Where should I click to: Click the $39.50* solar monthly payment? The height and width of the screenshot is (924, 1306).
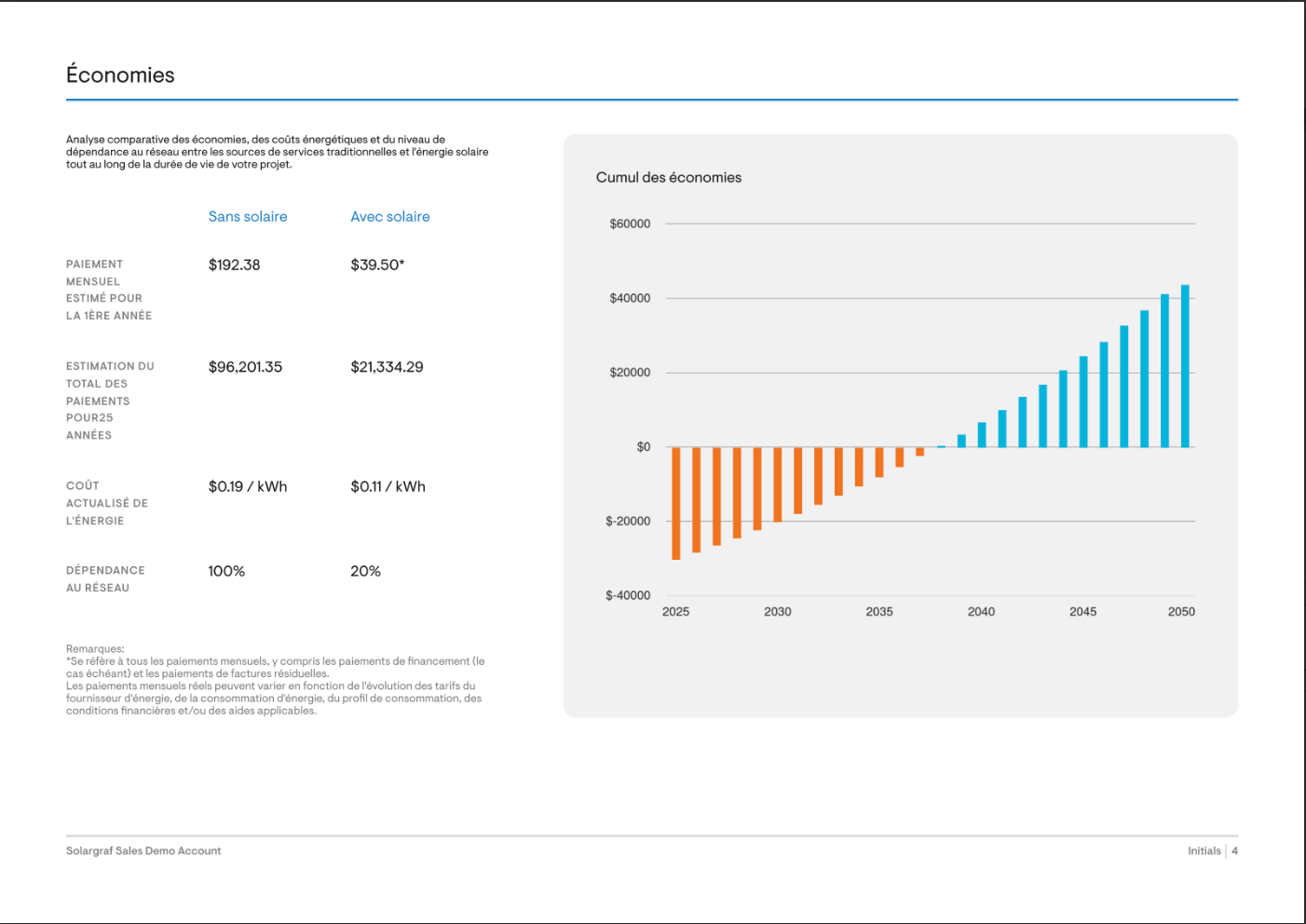[377, 265]
